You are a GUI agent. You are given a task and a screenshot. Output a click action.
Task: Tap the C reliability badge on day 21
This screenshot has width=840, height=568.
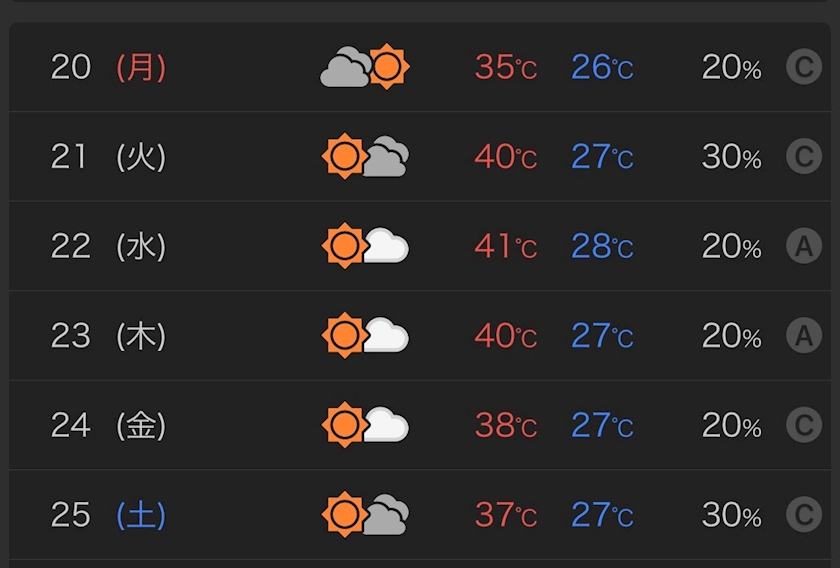(x=804, y=156)
